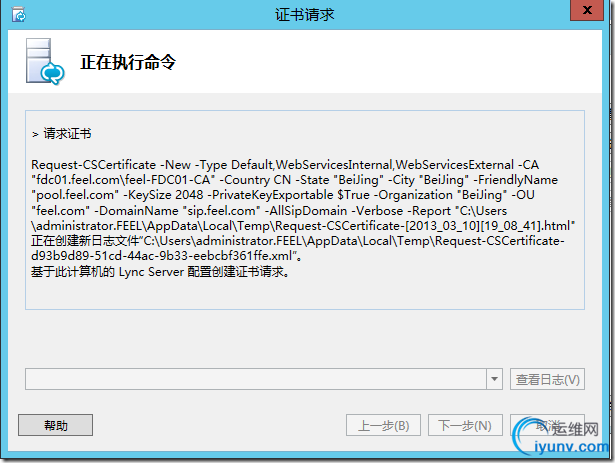The width and height of the screenshot is (615, 463).
Task: Click the \administrator.FEEL html report path line
Action: pyautogui.click(x=303, y=226)
